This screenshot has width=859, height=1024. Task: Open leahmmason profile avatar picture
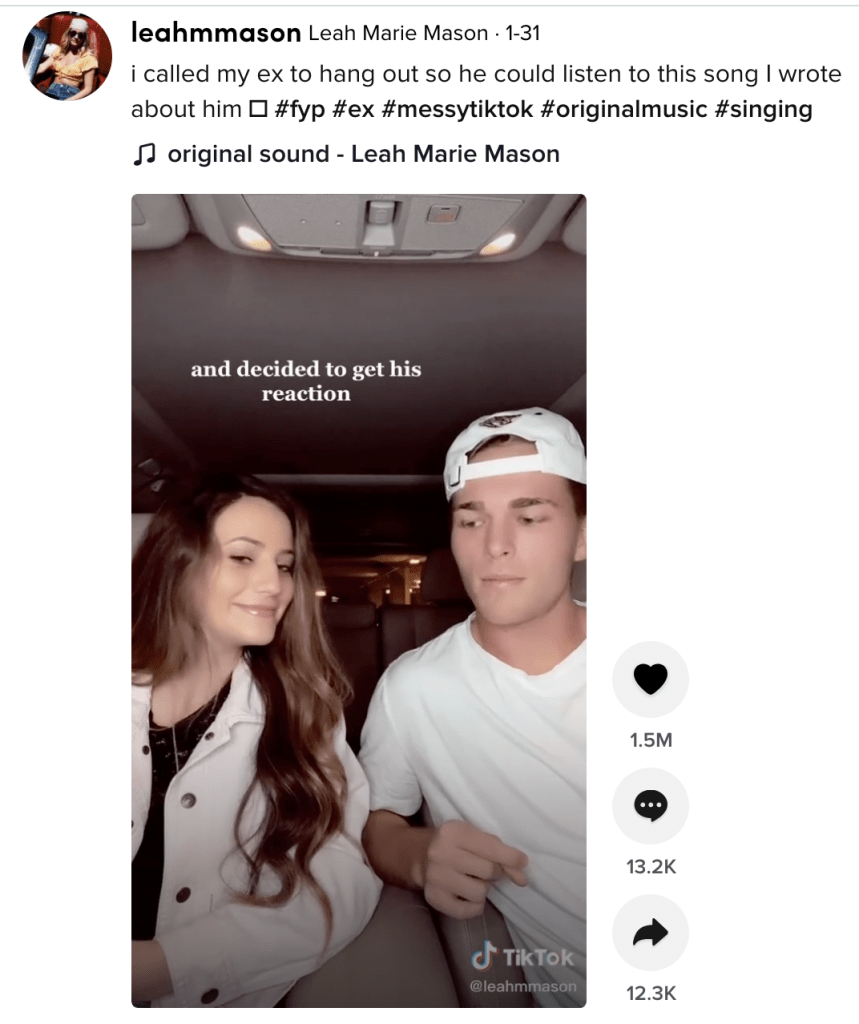67,56
